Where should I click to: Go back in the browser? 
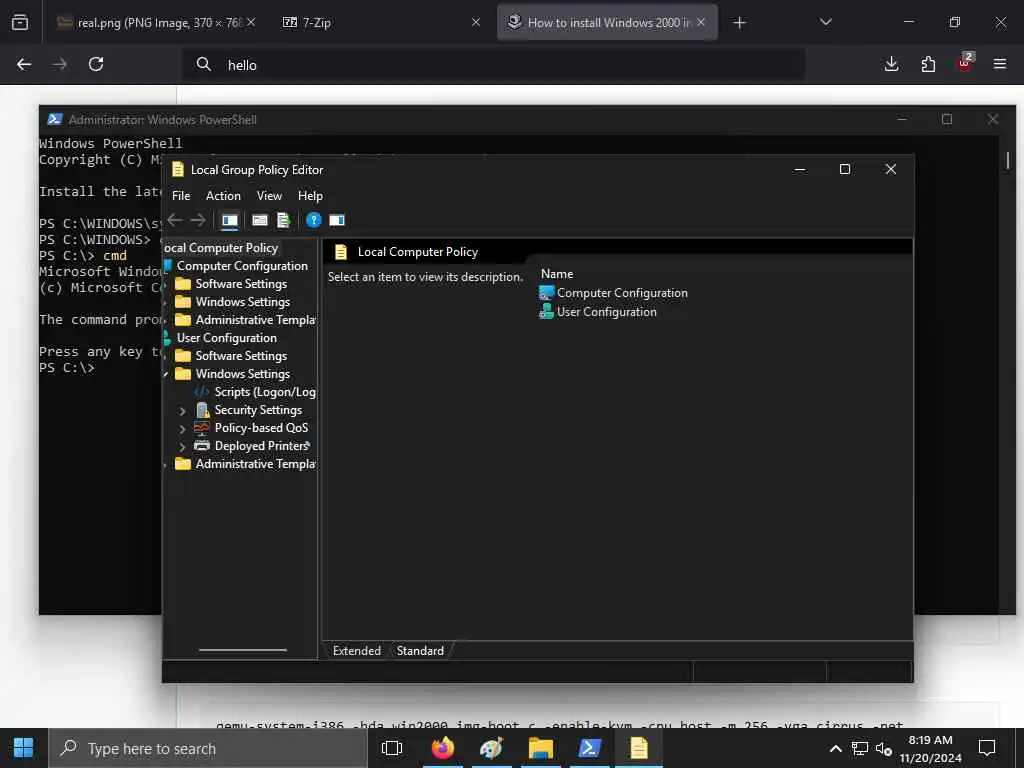(24, 64)
